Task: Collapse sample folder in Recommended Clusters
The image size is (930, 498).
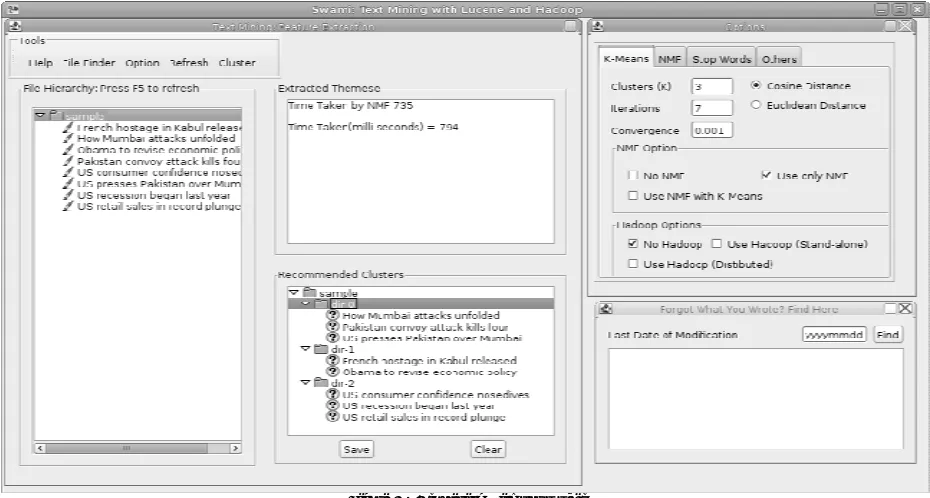Action: tap(294, 292)
